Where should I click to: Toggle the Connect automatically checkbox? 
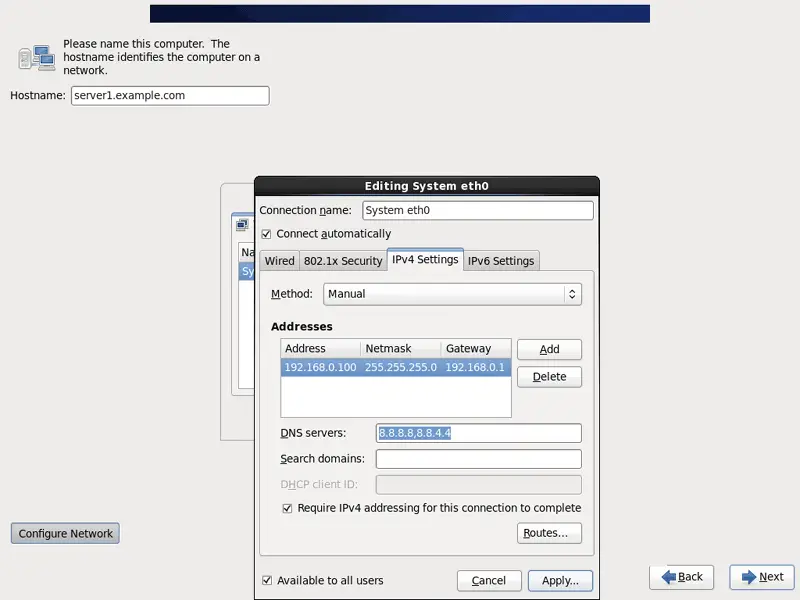[x=266, y=234]
